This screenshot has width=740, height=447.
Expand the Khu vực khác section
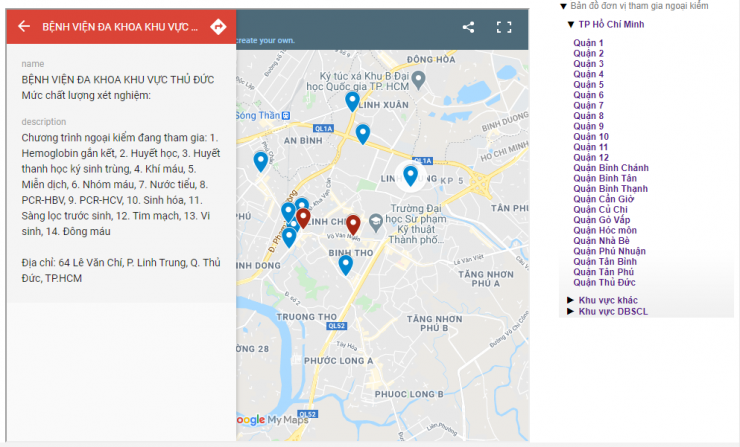coord(571,300)
